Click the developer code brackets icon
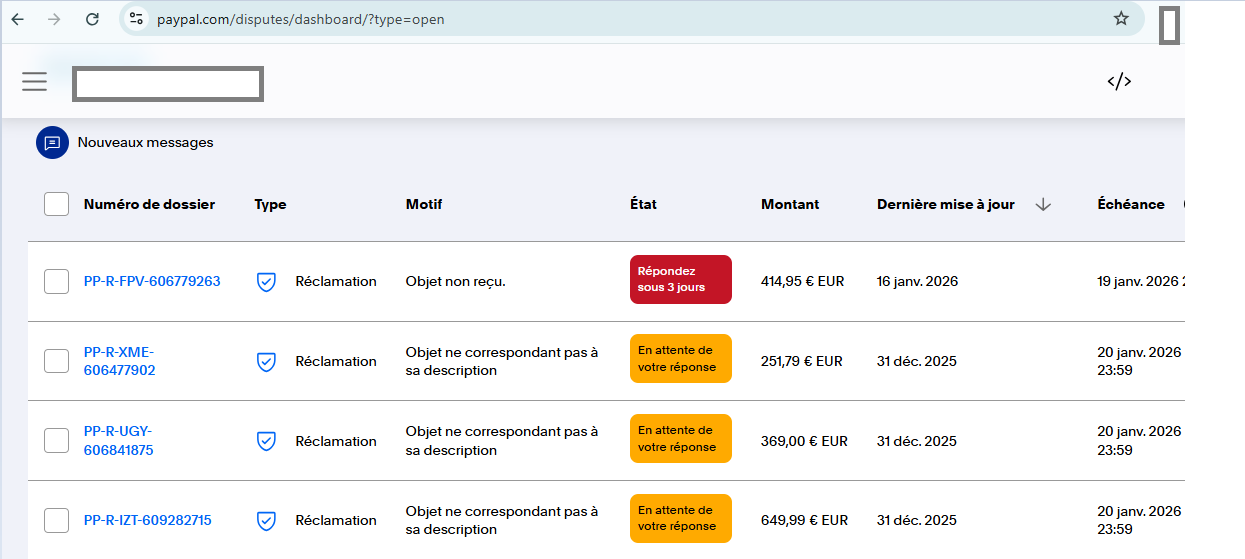The image size is (1245, 559). 1119,82
